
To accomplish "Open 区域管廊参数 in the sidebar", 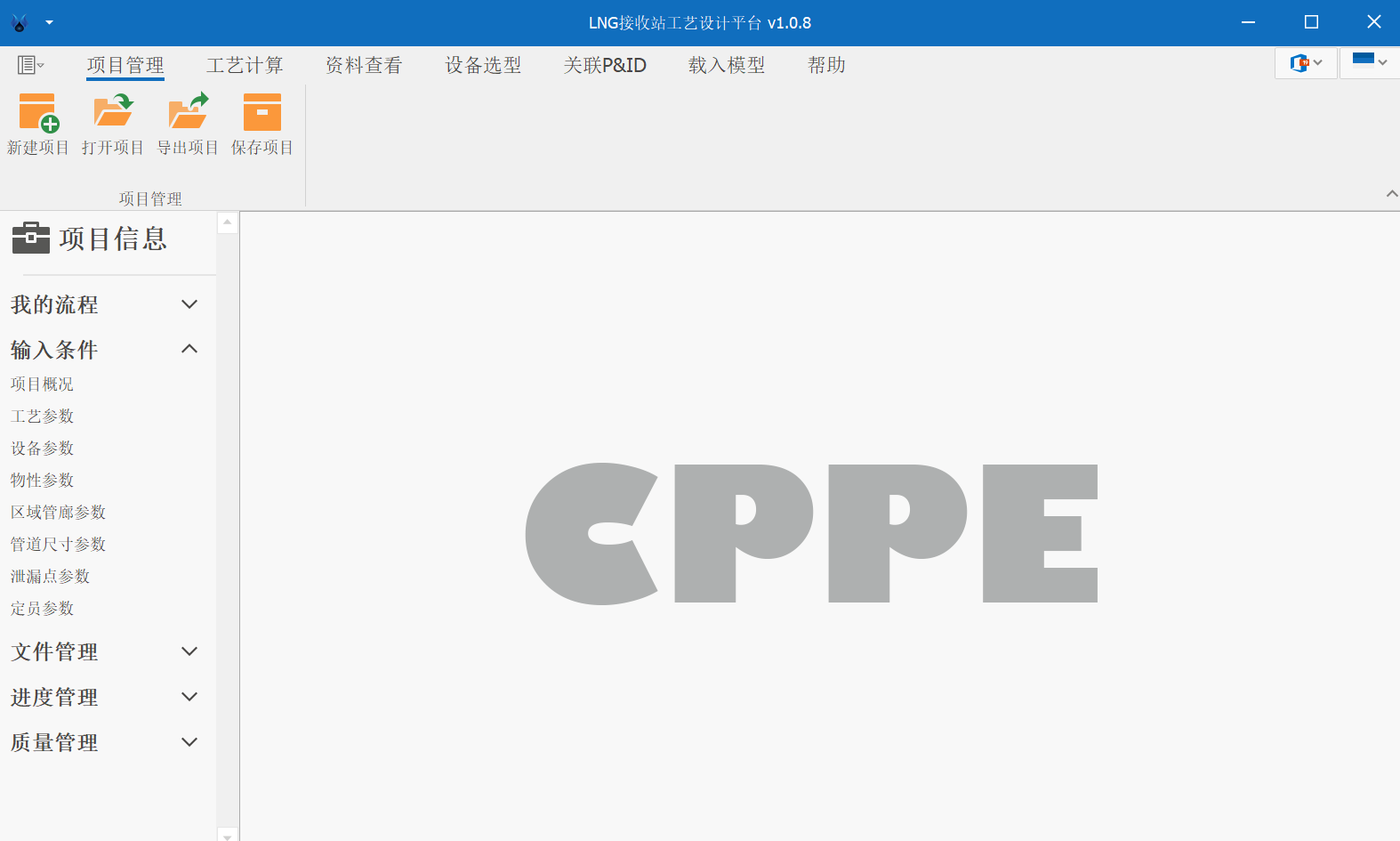I will pos(58,513).
